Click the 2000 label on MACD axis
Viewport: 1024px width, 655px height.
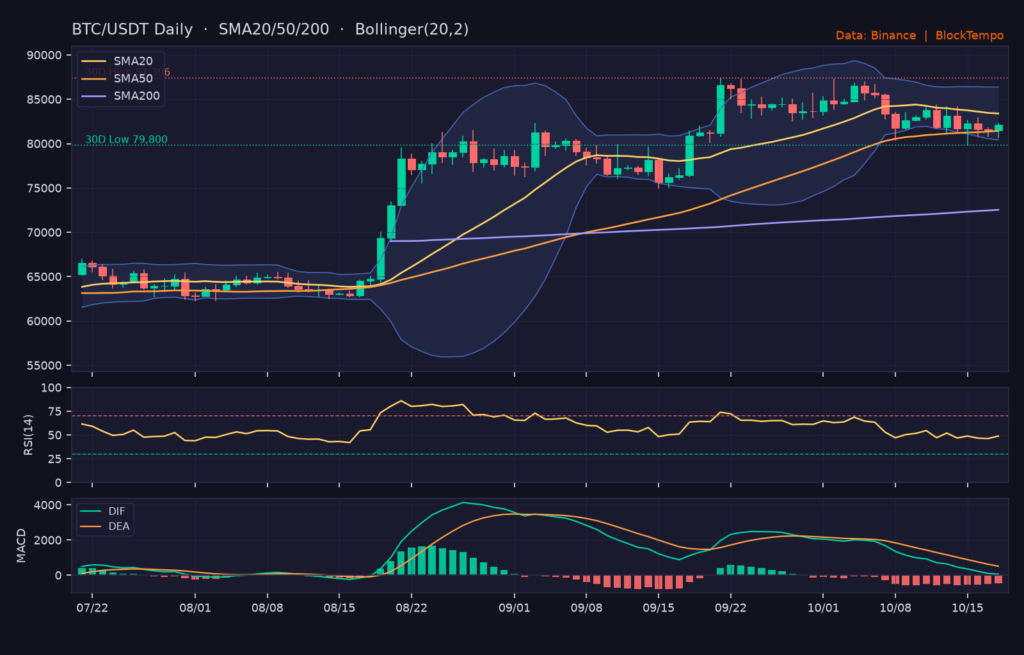pyautogui.click(x=48, y=541)
